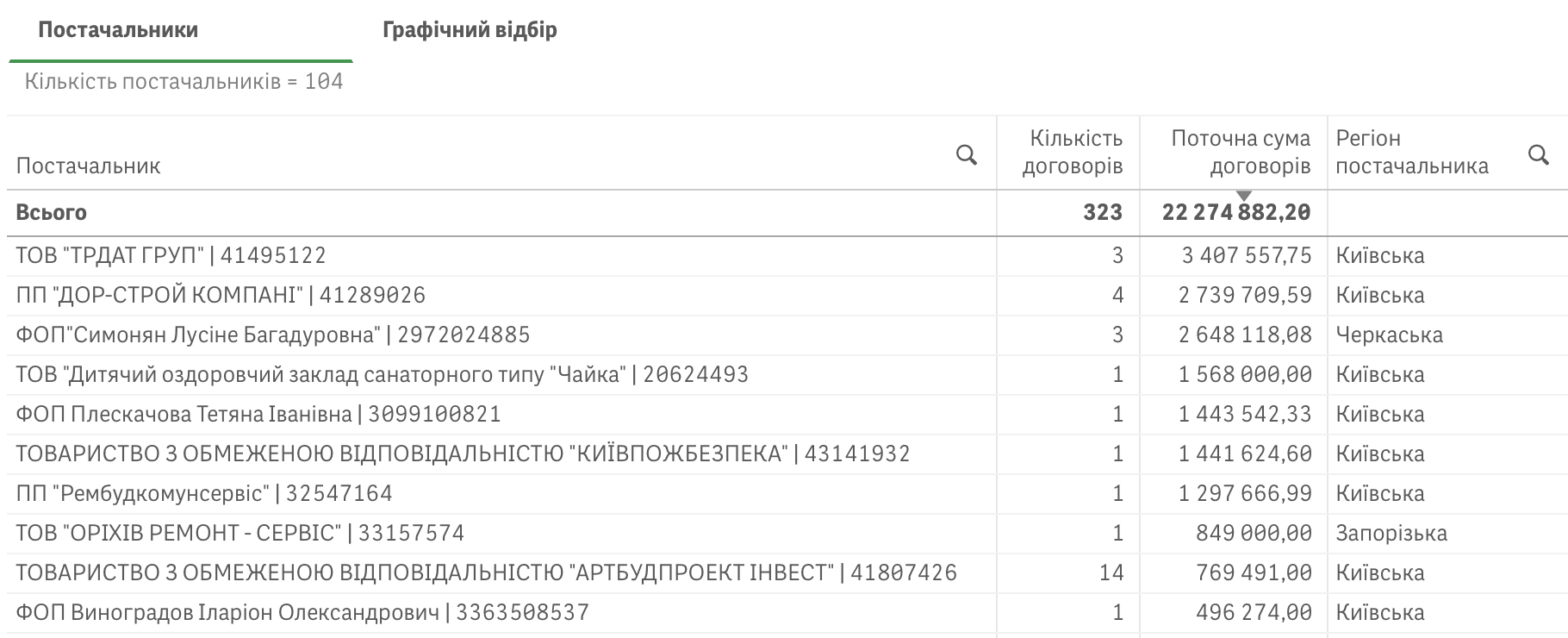Viewport: 1568px width, 638px height.
Task: Open search for Постачальник column
Action: point(967,155)
